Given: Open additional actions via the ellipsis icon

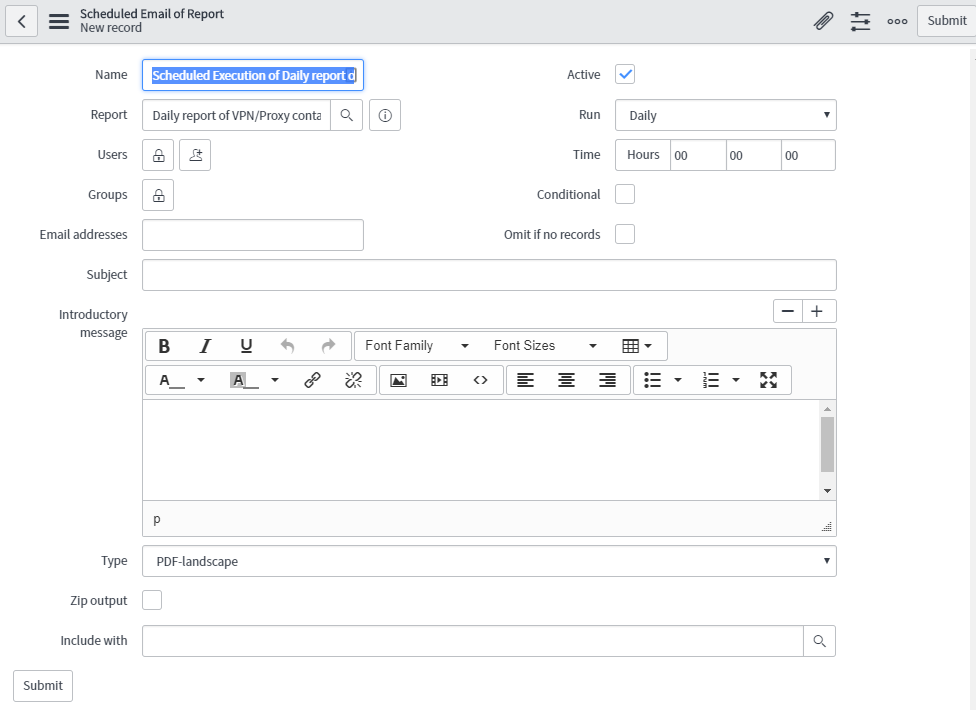Looking at the screenshot, I should tap(896, 20).
